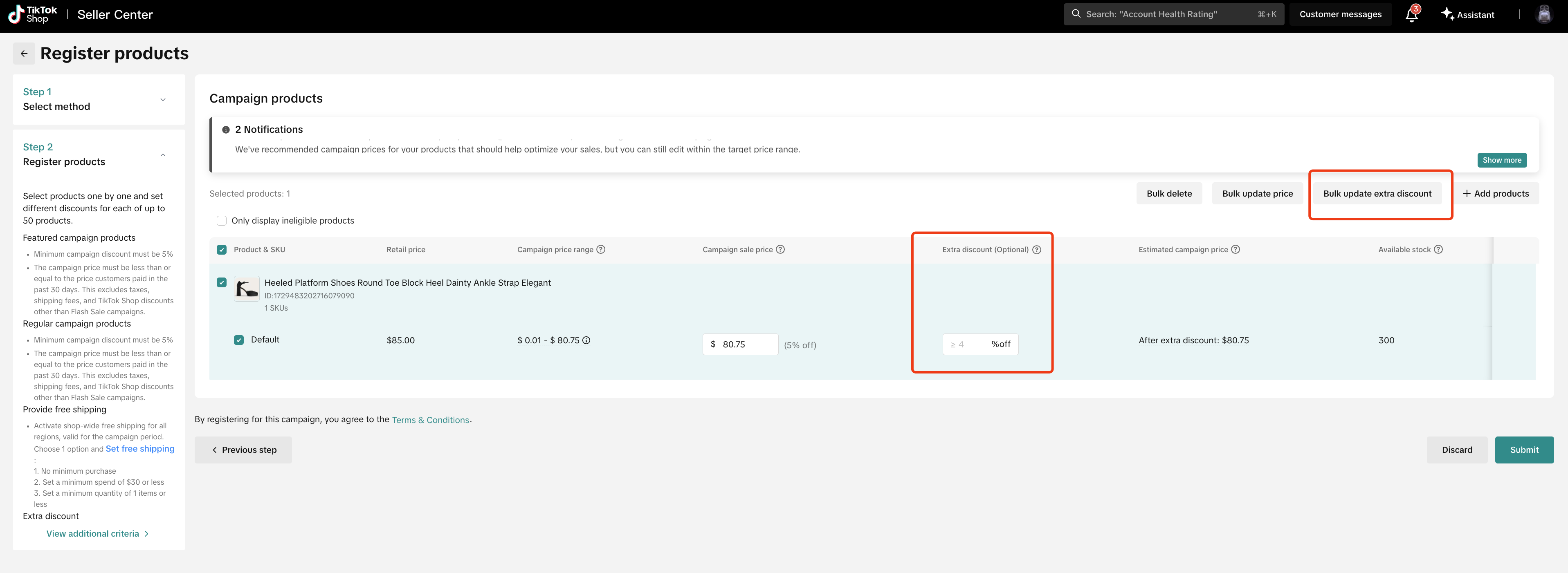
Task: Click help icon beside Estimated campaign price
Action: [1236, 249]
